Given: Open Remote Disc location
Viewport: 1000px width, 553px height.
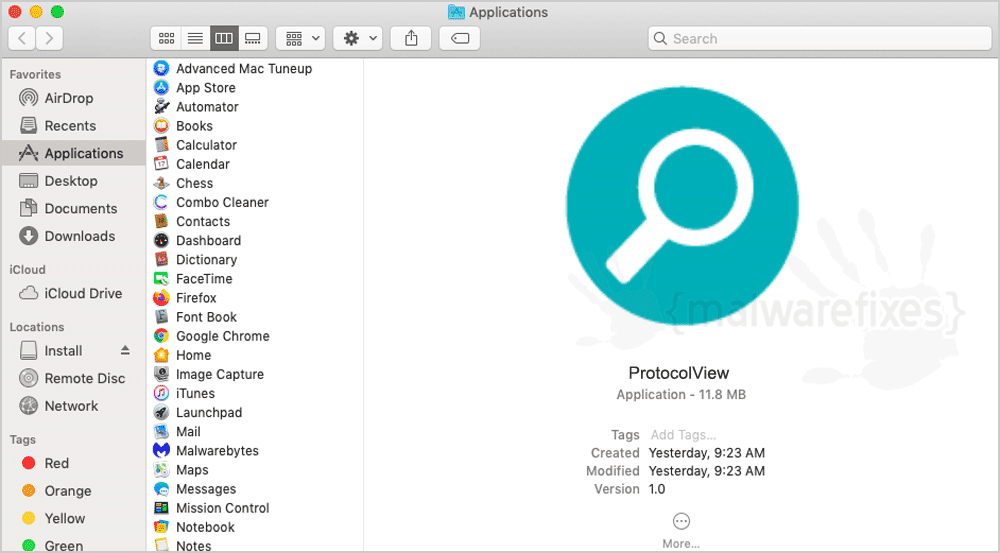Looking at the screenshot, I should tap(73, 378).
